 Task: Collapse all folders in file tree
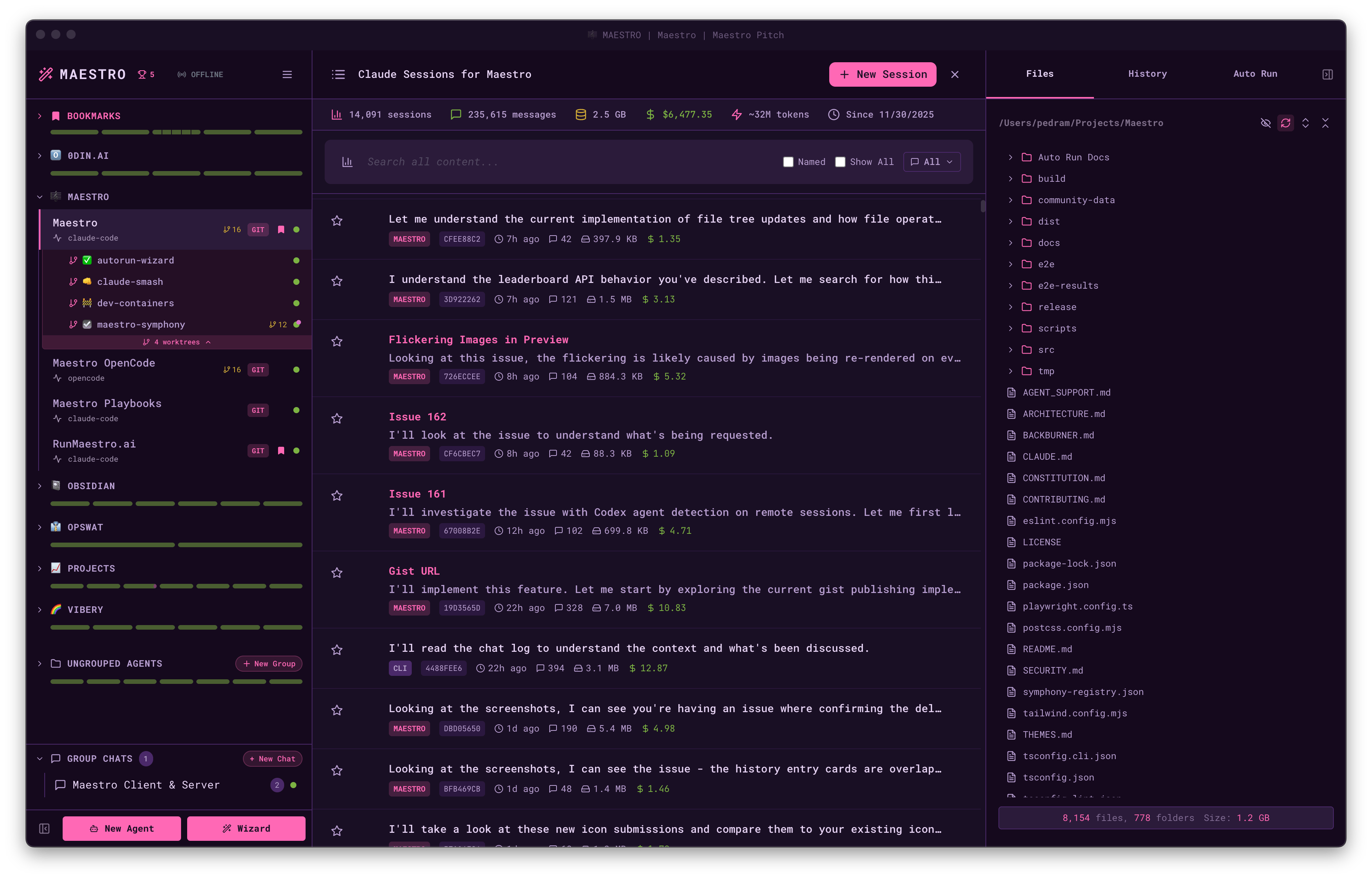1325,123
